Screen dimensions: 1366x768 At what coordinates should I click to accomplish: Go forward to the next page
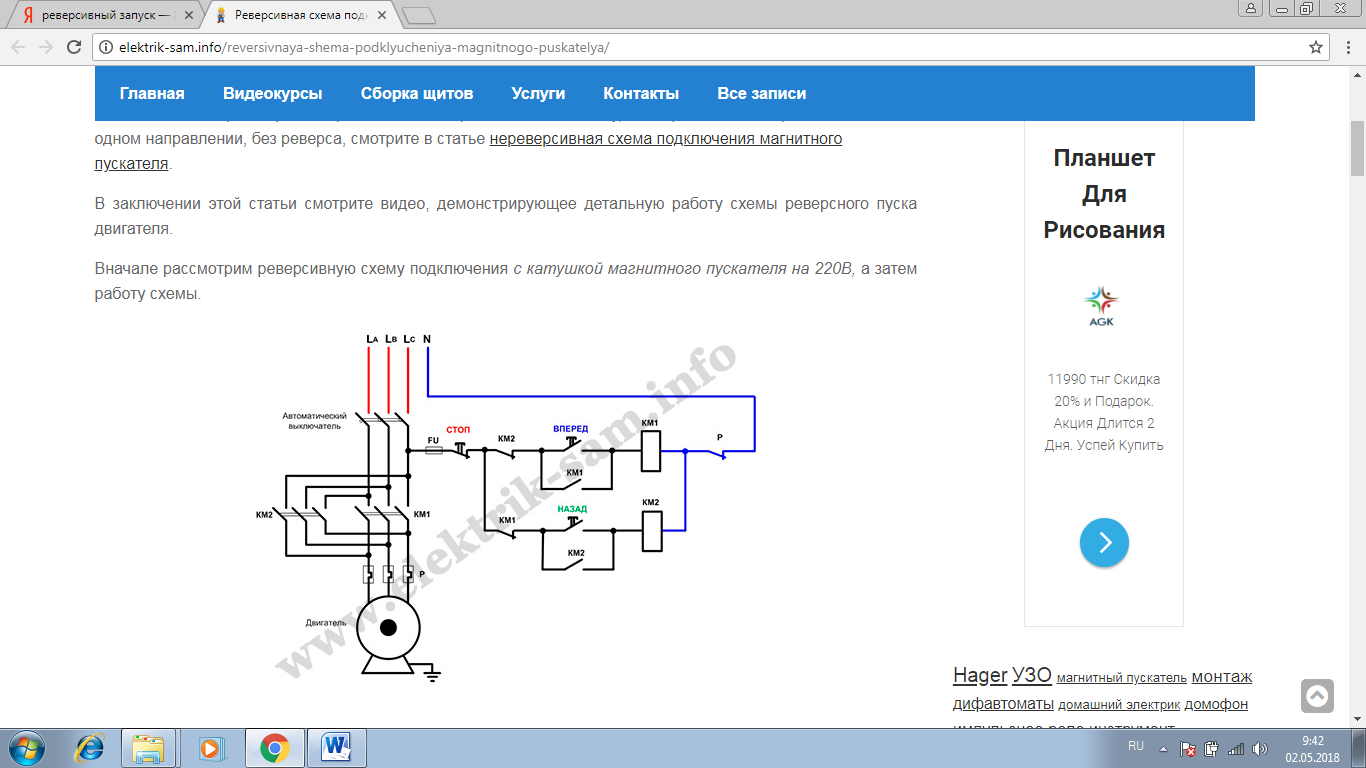pos(46,47)
